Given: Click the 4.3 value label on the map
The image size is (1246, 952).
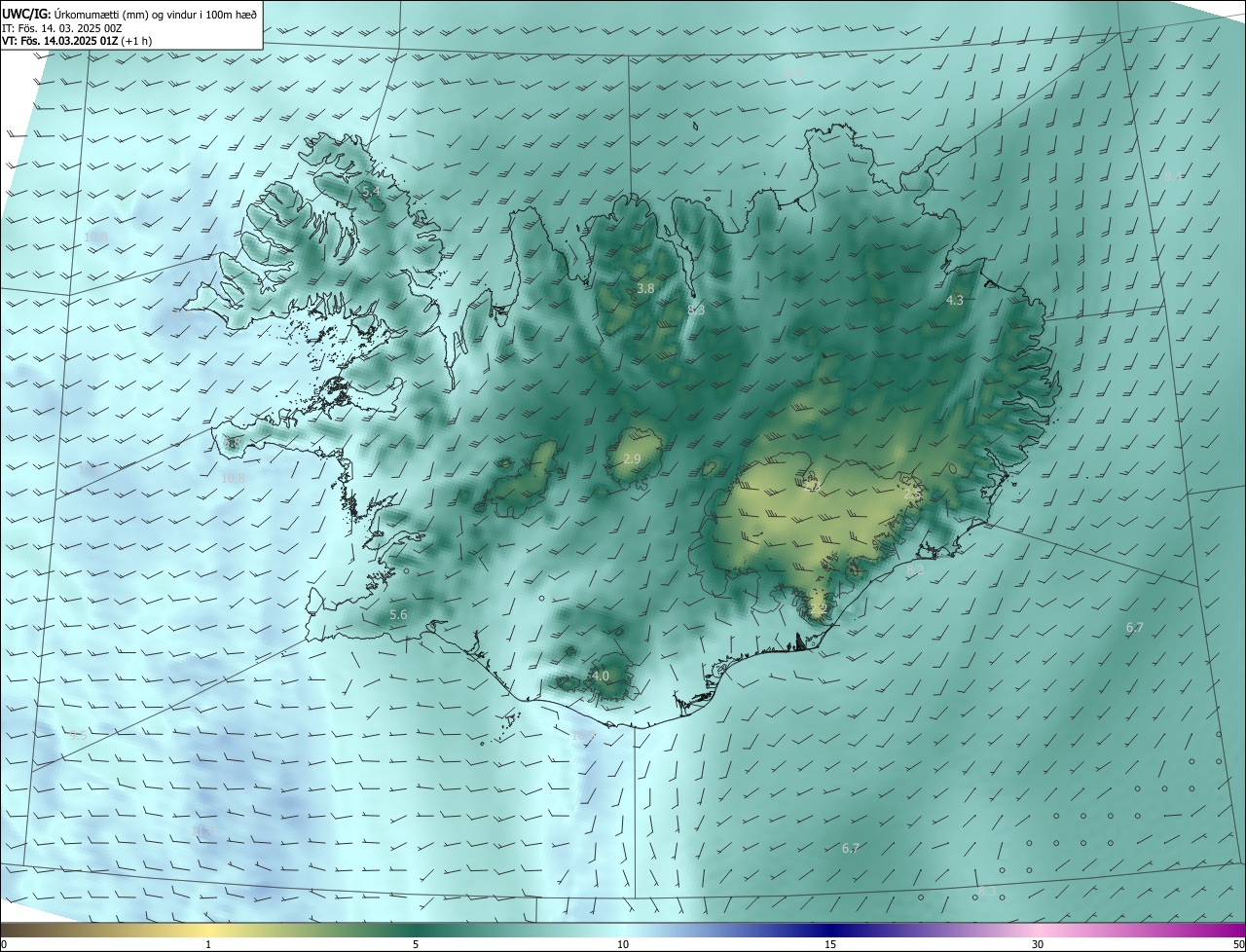Looking at the screenshot, I should [955, 301].
